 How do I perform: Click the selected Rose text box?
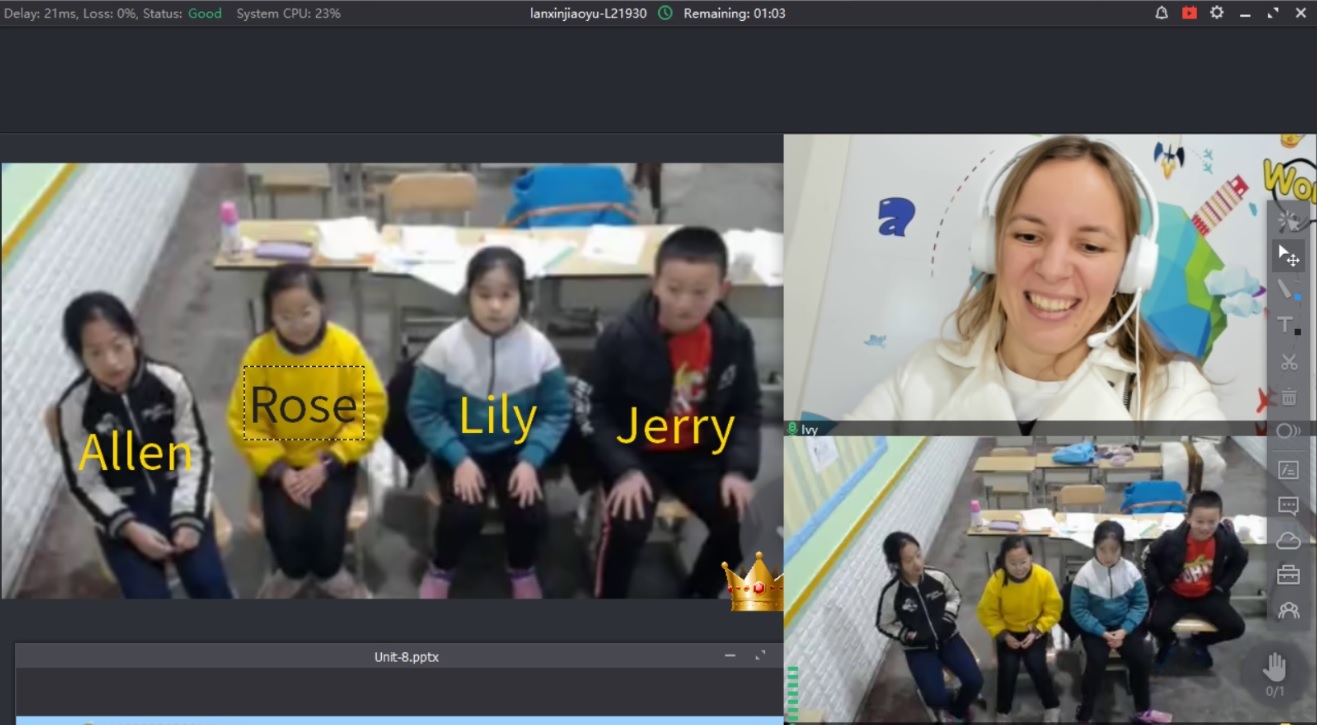coord(303,403)
